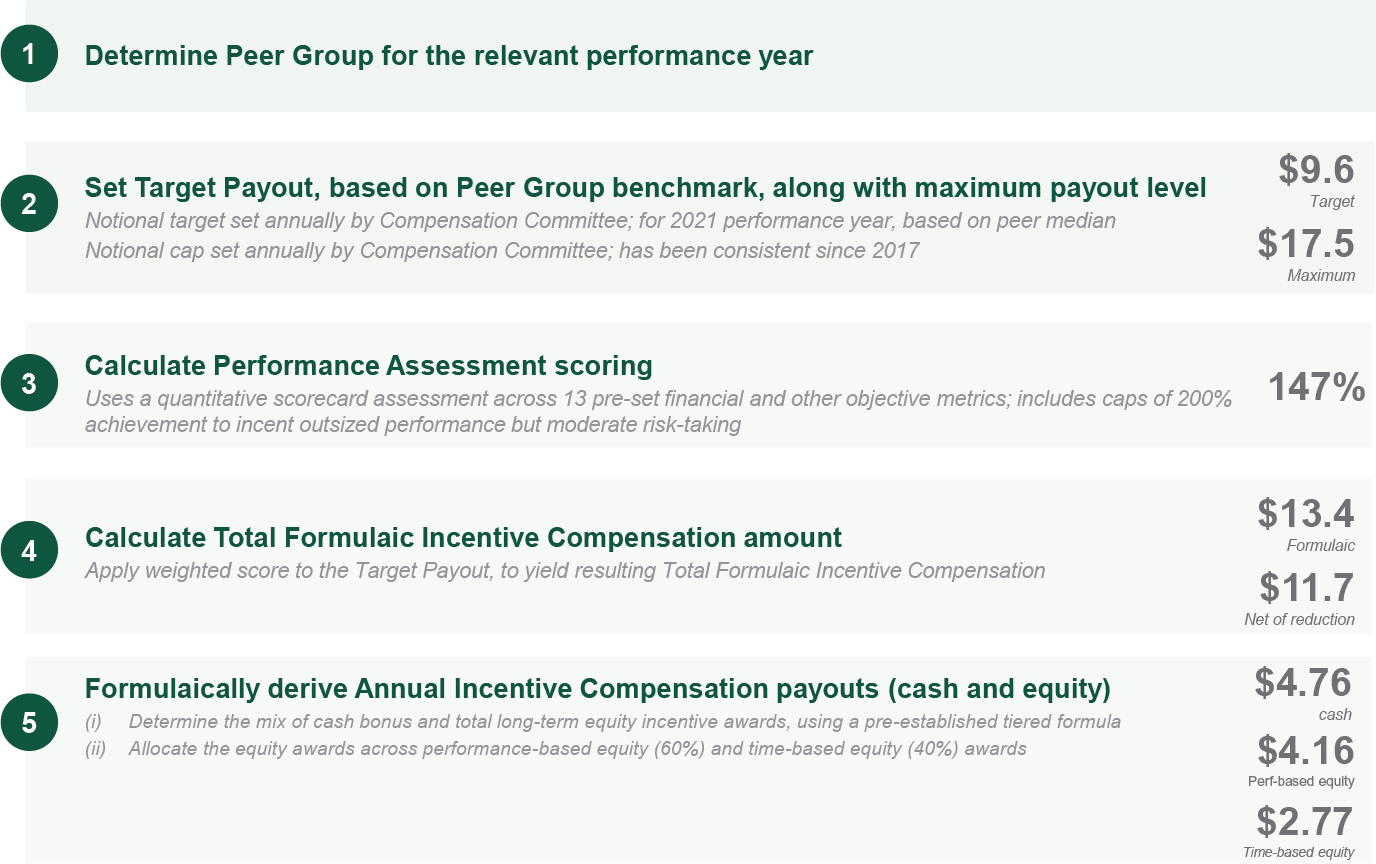Select the Determine Peer Group heading
Screen dimensions: 1376x864
pos(449,56)
